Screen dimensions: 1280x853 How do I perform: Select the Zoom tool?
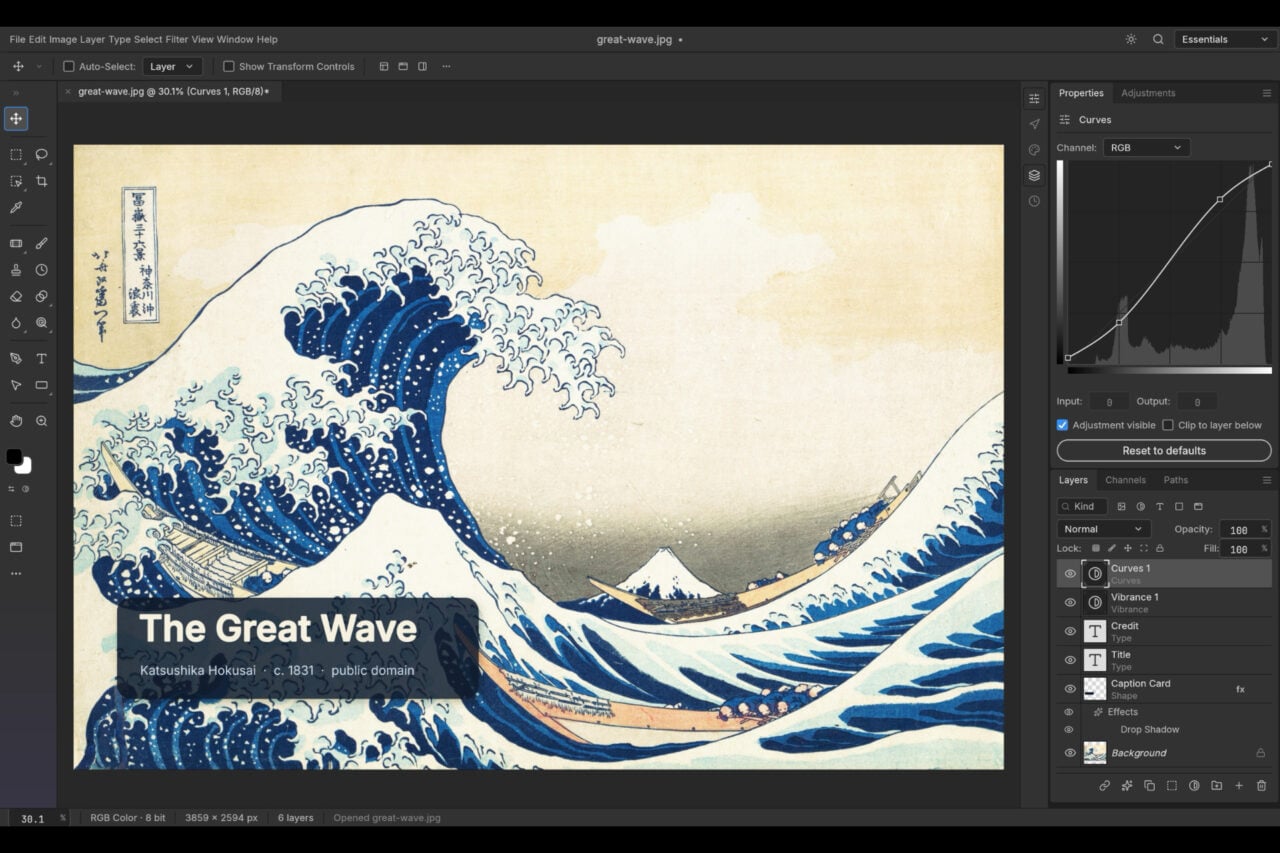(42, 421)
